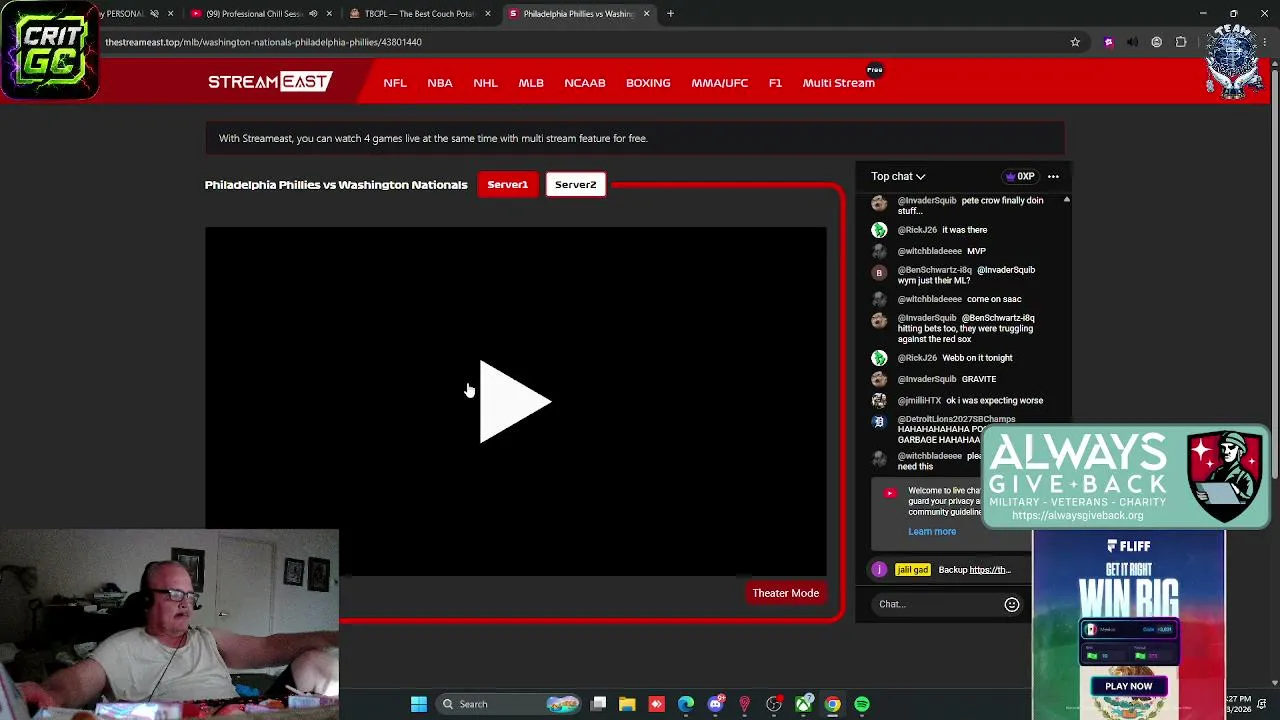Click the chat scrollbar up arrow
1280x720 pixels.
[x=1066, y=200]
